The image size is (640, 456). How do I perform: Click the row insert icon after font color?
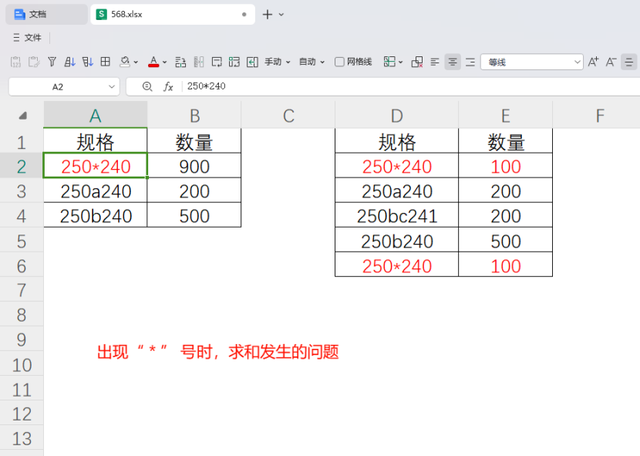(x=180, y=62)
